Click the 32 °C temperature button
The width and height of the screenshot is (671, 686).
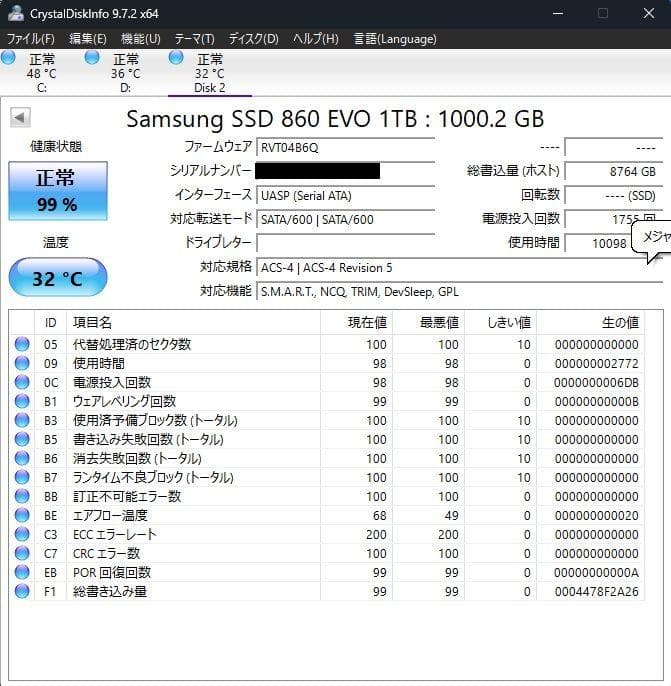pos(58,277)
